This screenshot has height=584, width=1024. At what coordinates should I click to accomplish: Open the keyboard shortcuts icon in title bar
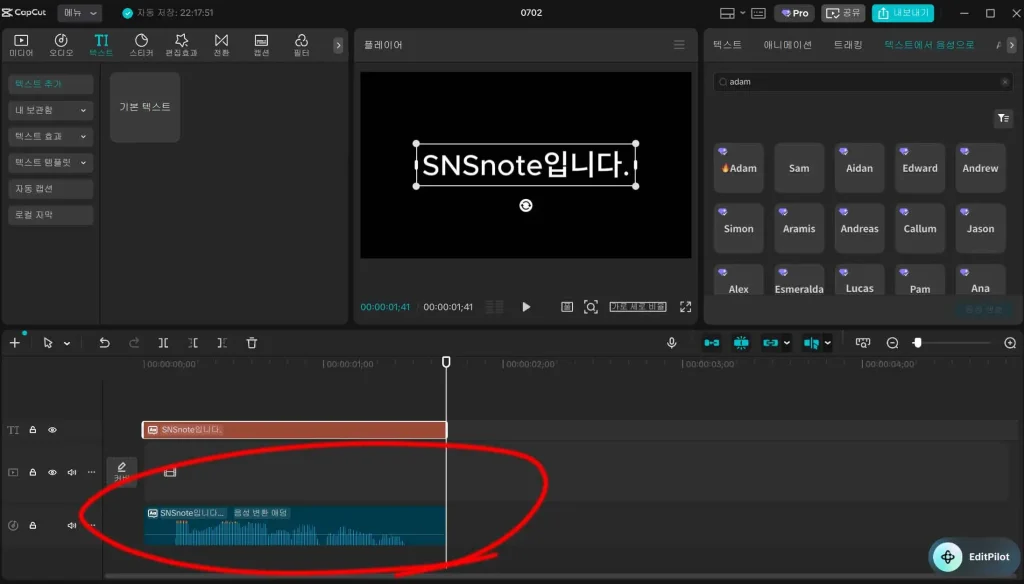(x=758, y=13)
